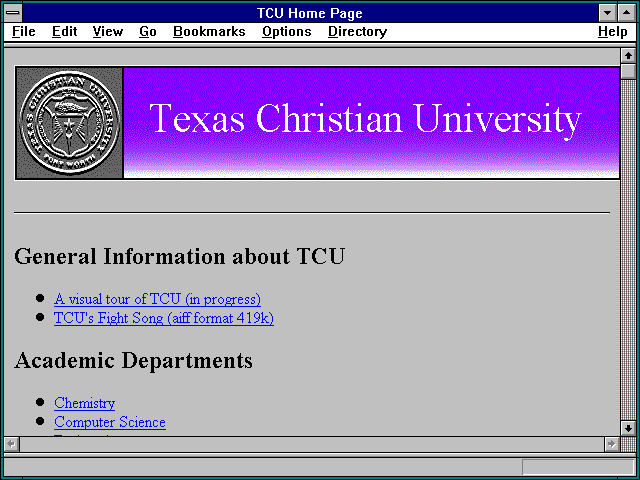Open the Edit menu
Screen dimensions: 640x480
[64, 32]
